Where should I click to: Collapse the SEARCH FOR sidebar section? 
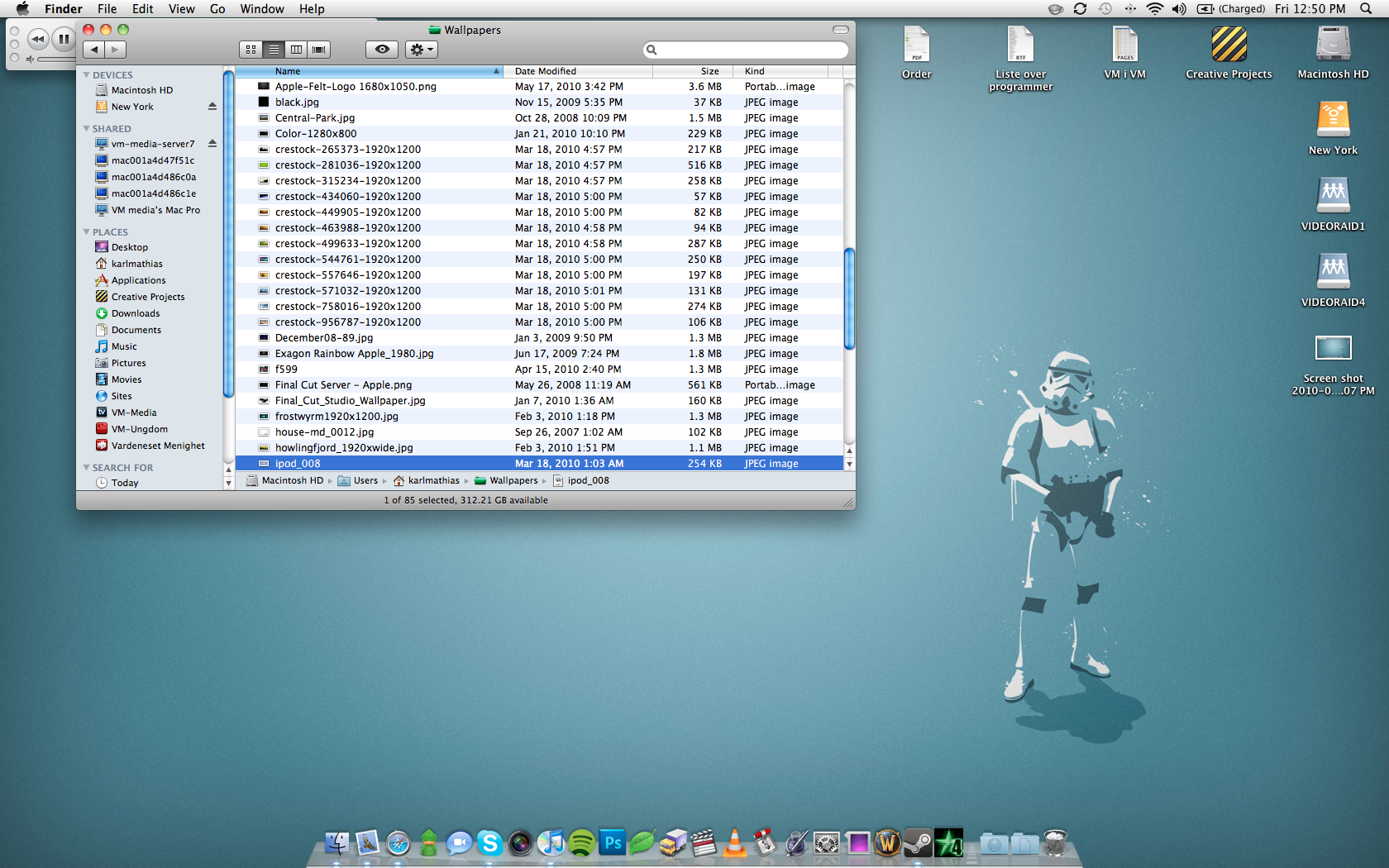(x=86, y=467)
